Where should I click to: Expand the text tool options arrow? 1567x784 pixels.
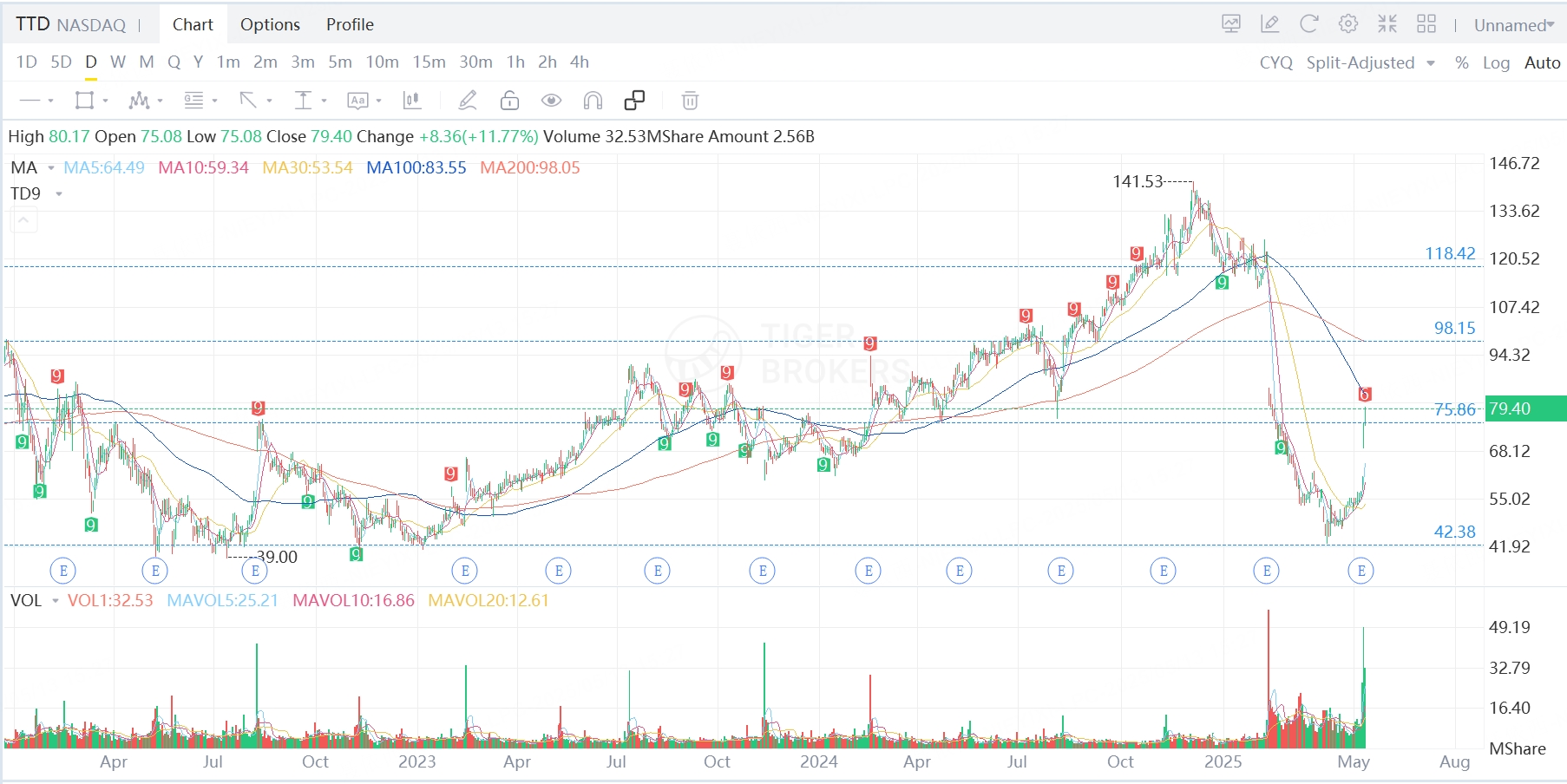(378, 101)
